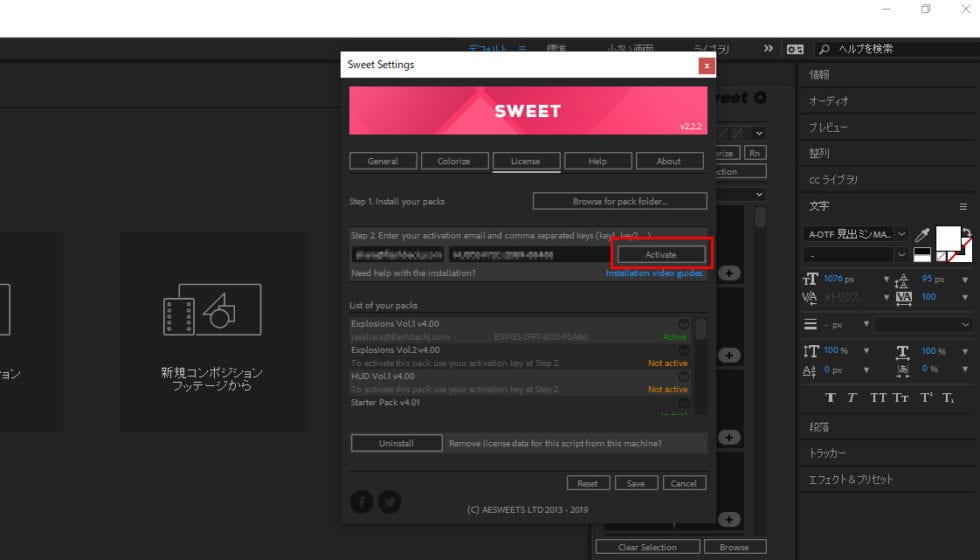The height and width of the screenshot is (560, 980).
Task: Show hidden workspaces with double chevron
Action: (x=768, y=49)
